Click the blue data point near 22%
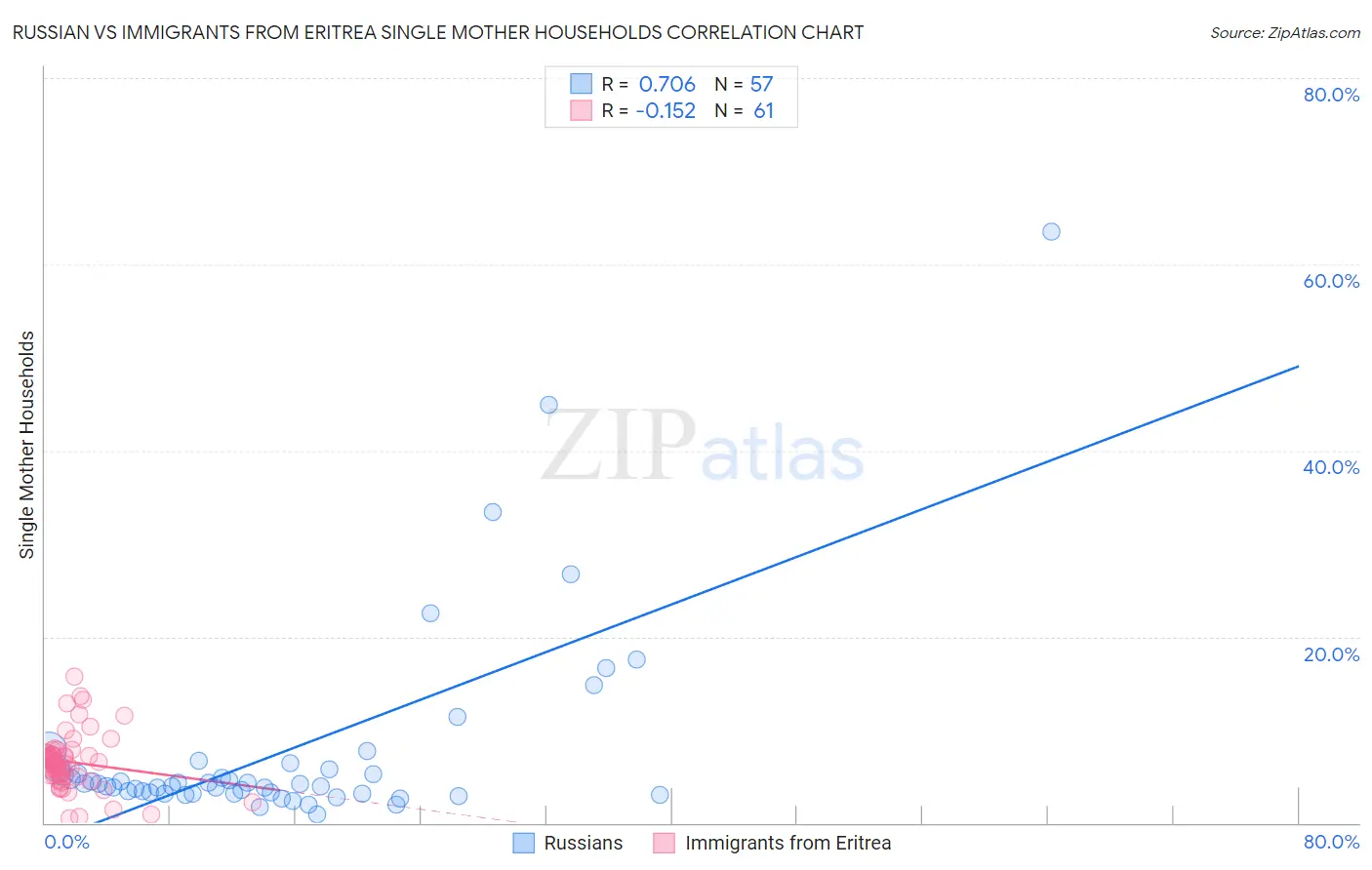1372x870 pixels. pos(430,613)
